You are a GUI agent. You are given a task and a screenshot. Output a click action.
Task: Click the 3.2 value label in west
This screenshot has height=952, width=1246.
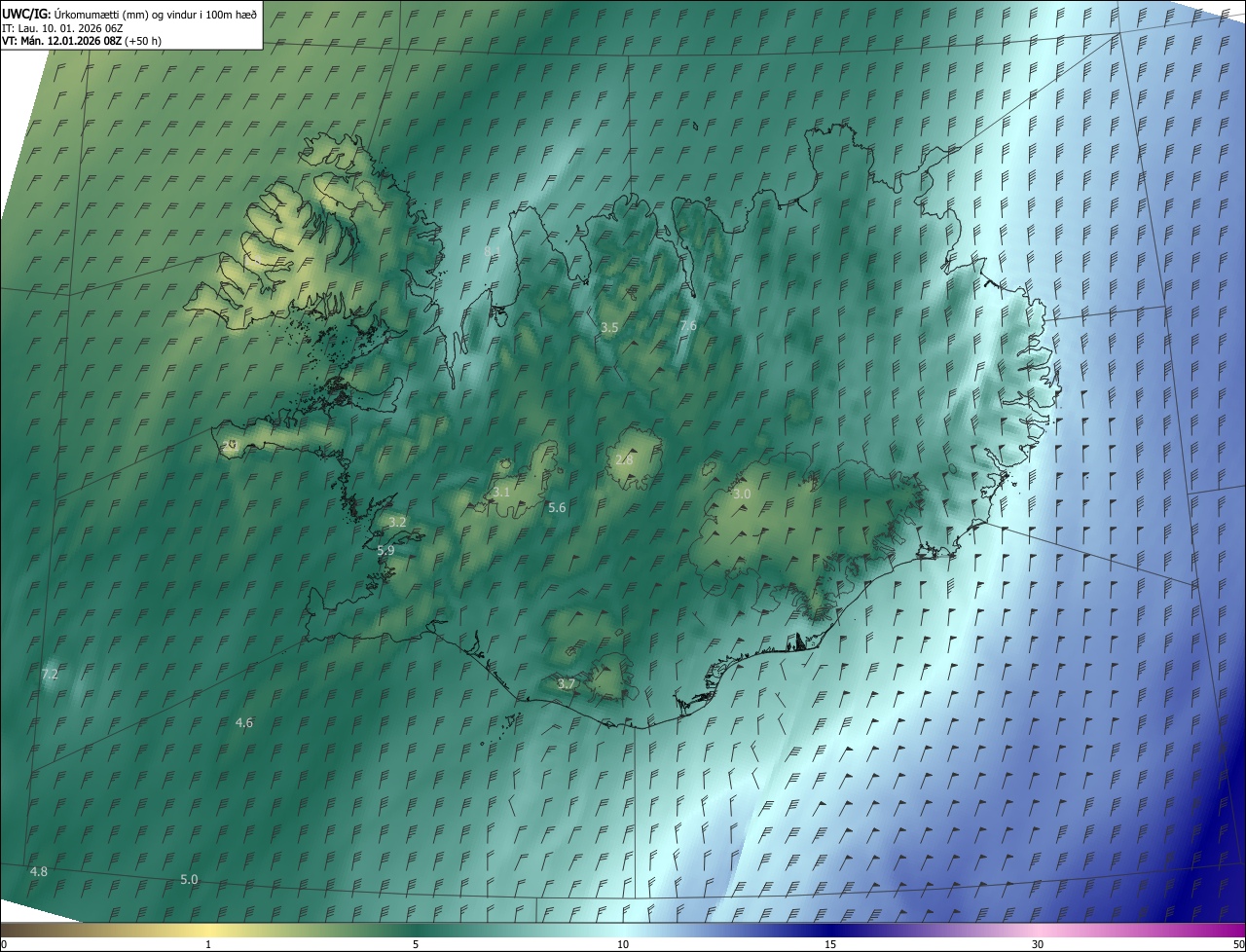tap(397, 523)
